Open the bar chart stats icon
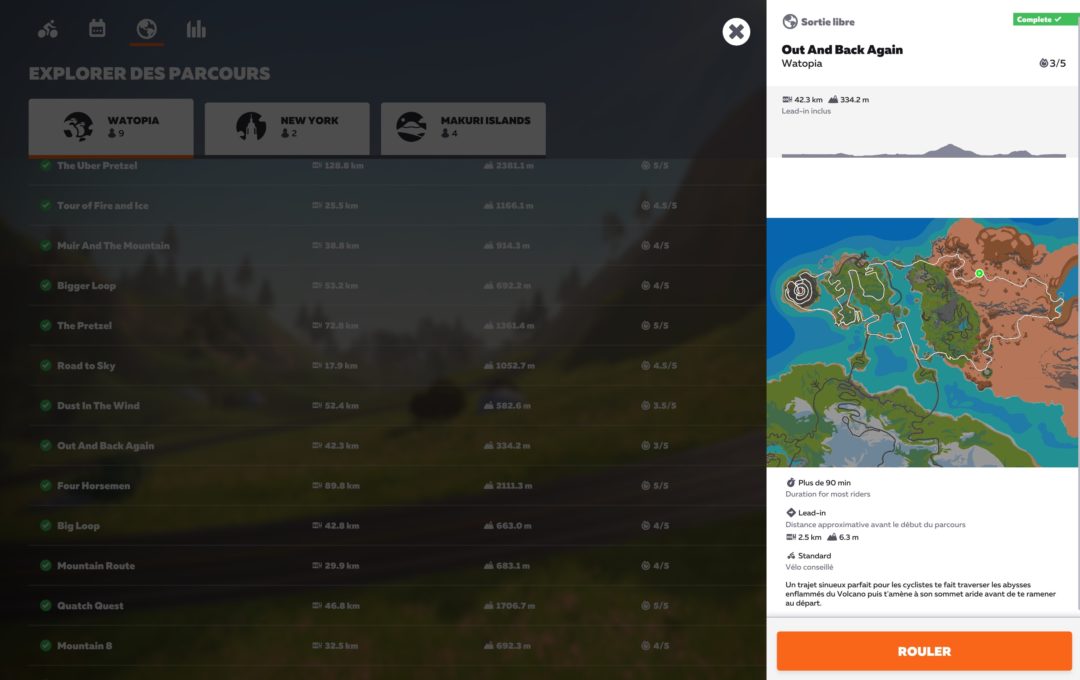Viewport: 1080px width, 680px height. (x=196, y=28)
